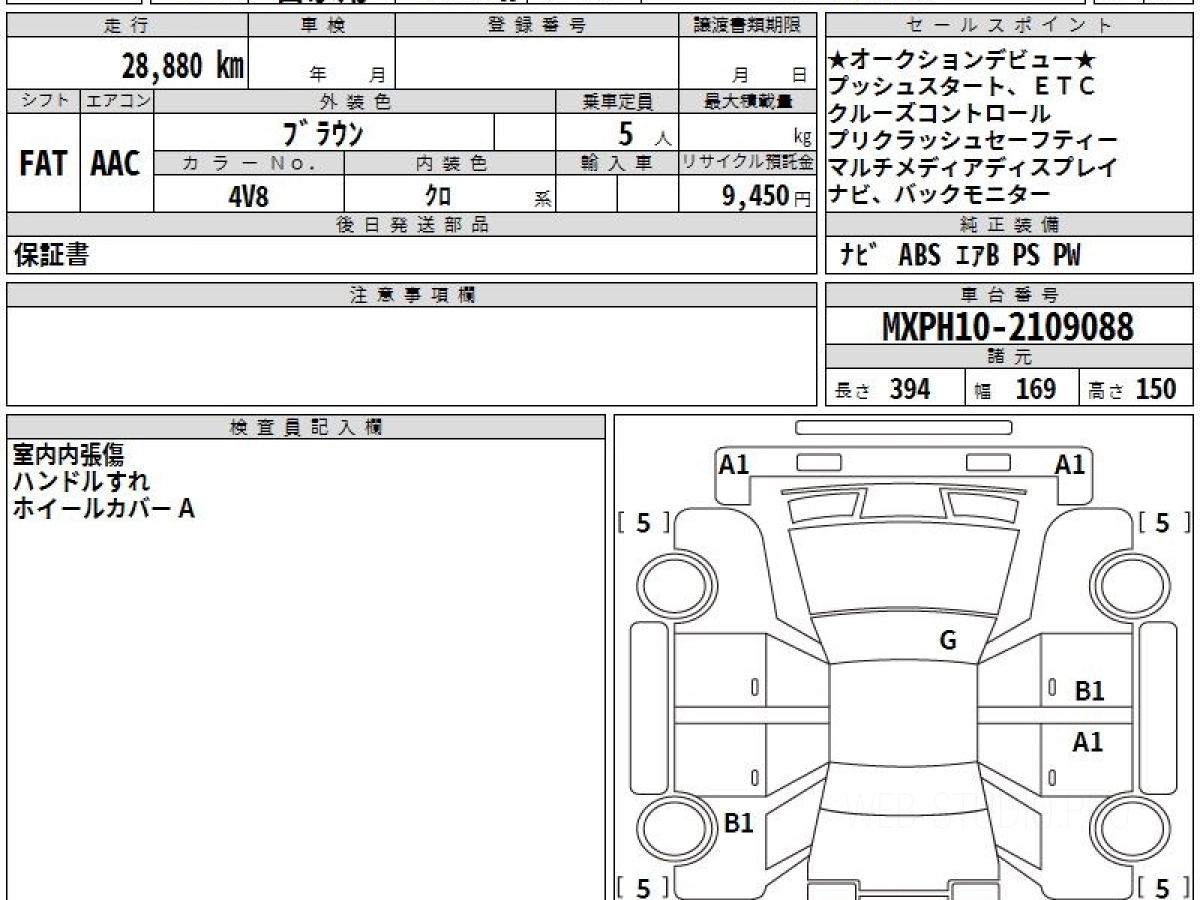Click the 検査員記入欄 header
This screenshot has width=1200, height=900.
tap(306, 426)
